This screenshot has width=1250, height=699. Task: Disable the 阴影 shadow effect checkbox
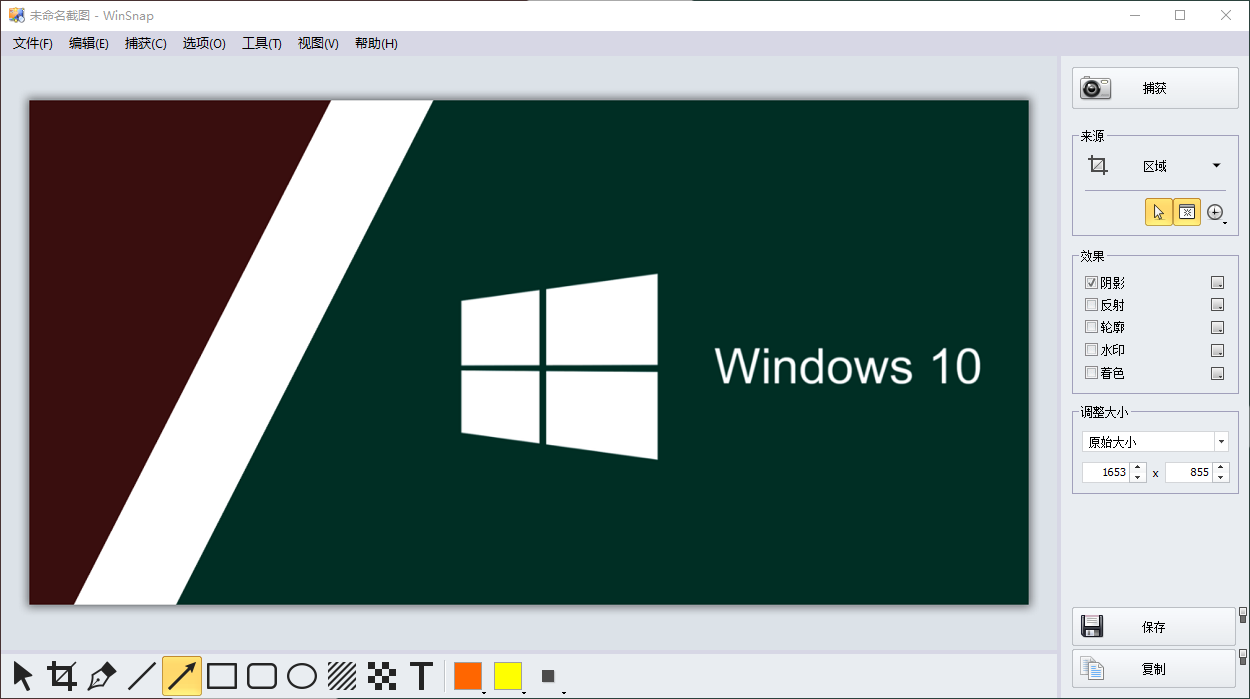(x=1091, y=283)
